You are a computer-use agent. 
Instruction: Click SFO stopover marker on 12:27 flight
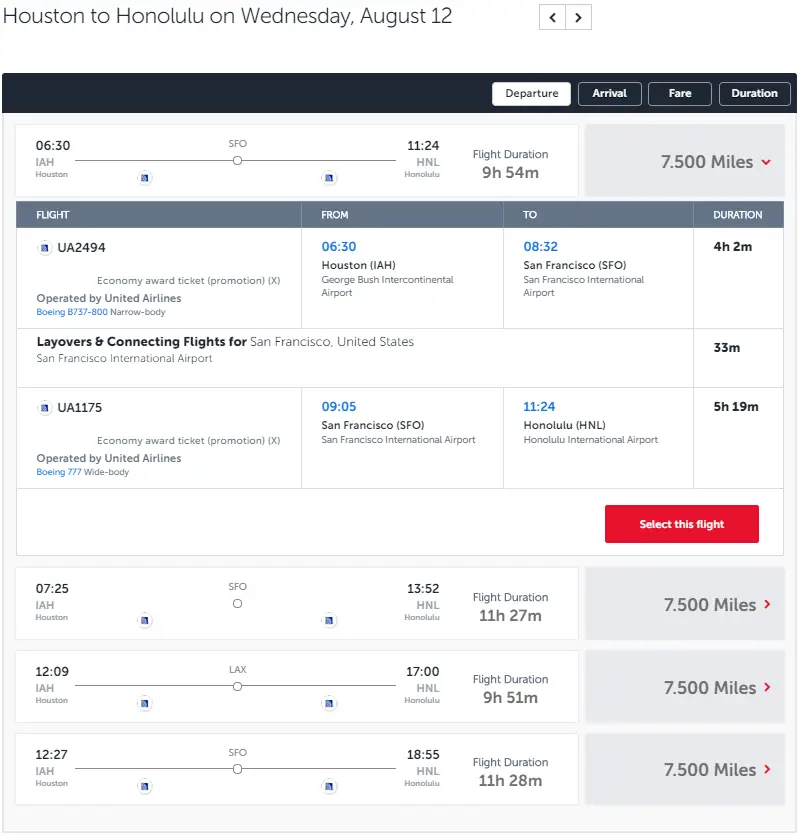[x=237, y=769]
